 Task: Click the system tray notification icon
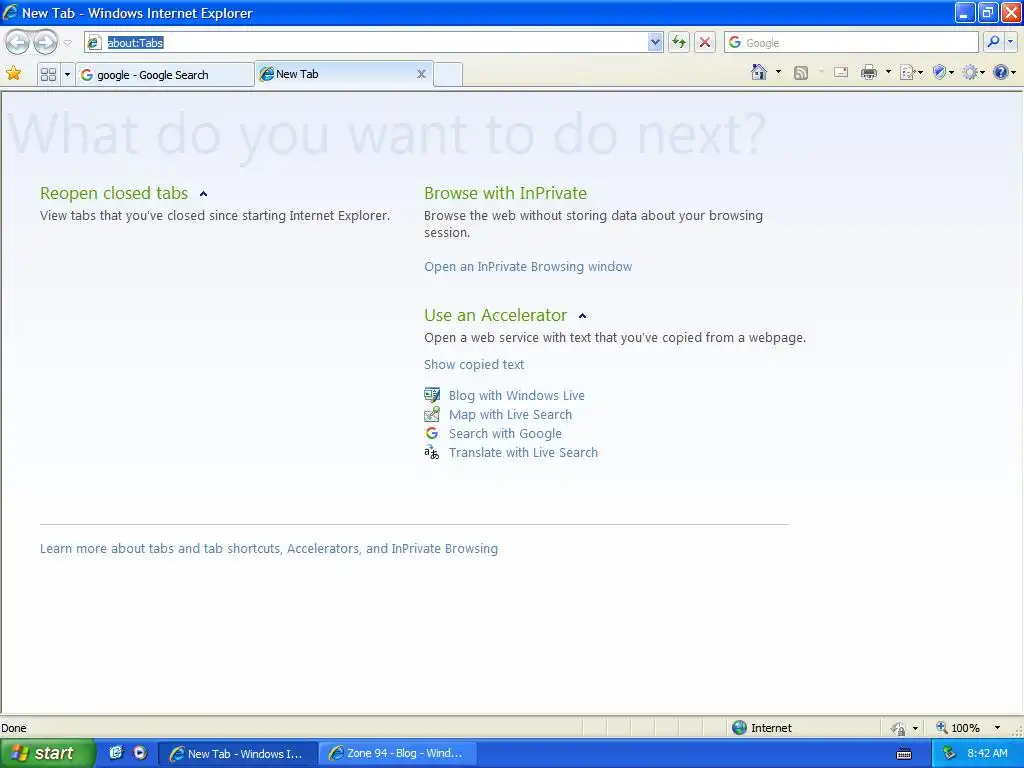[949, 753]
